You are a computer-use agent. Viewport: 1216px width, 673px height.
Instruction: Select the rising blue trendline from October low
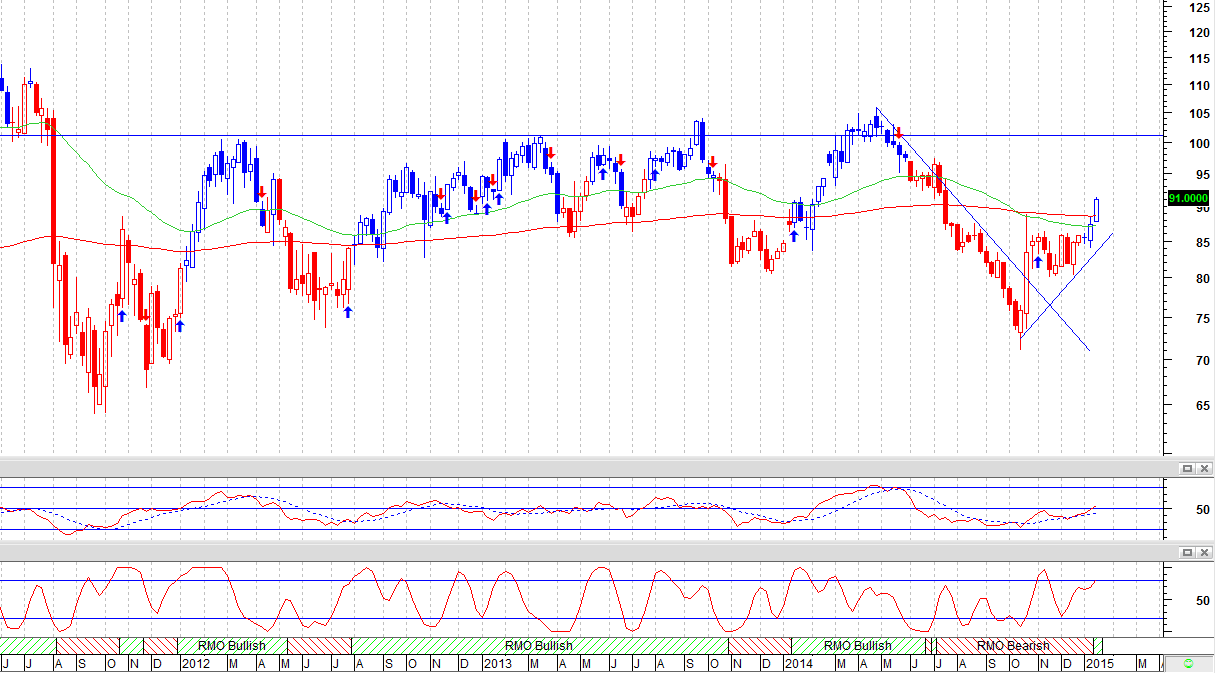(x=1066, y=284)
